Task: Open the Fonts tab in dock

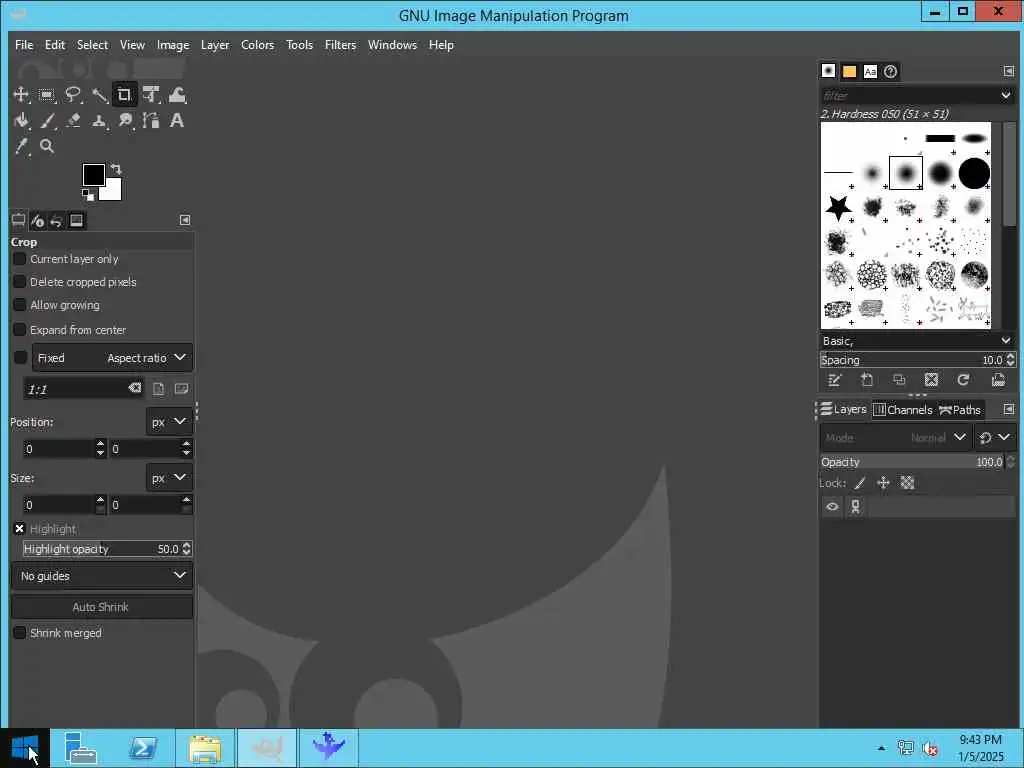Action: pyautogui.click(x=870, y=71)
